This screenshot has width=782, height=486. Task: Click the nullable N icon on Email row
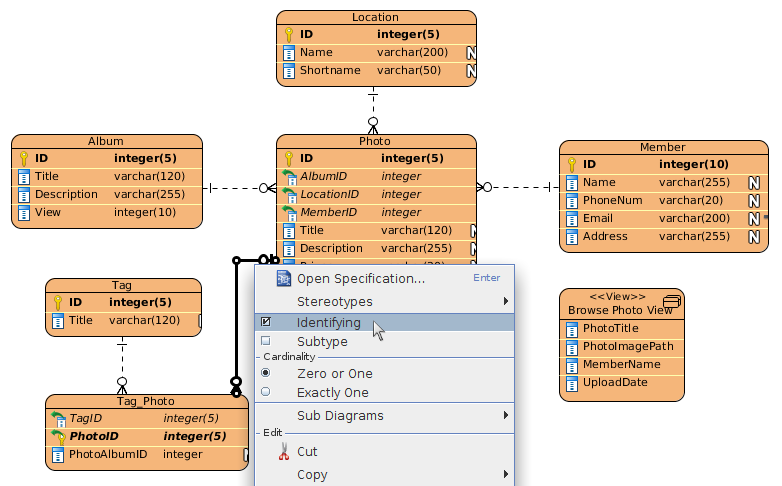pos(755,219)
